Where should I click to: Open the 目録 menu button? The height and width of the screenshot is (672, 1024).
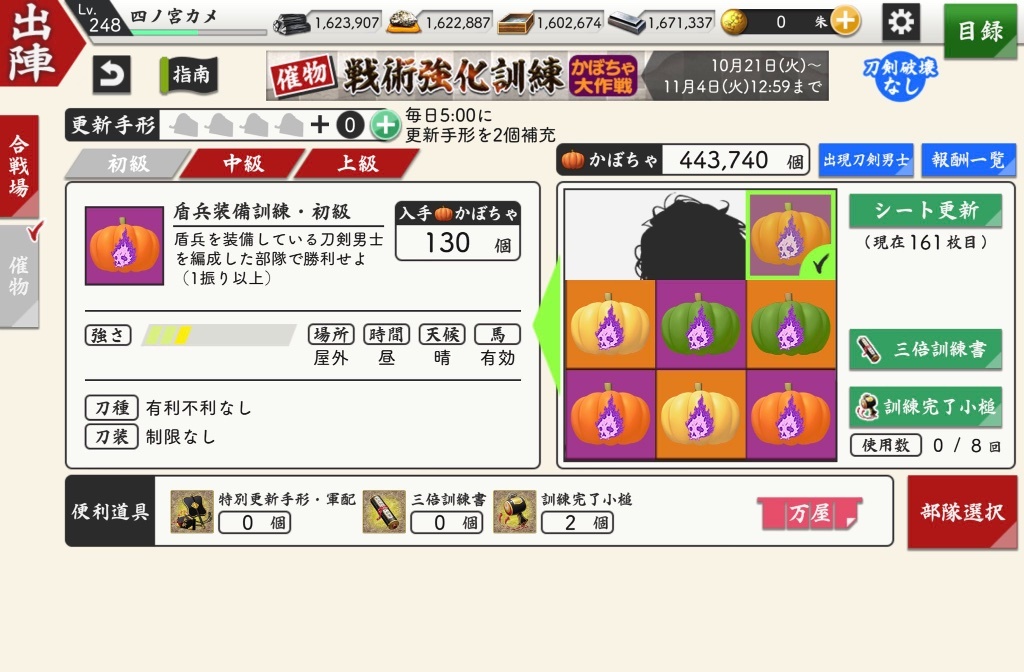[x=980, y=31]
